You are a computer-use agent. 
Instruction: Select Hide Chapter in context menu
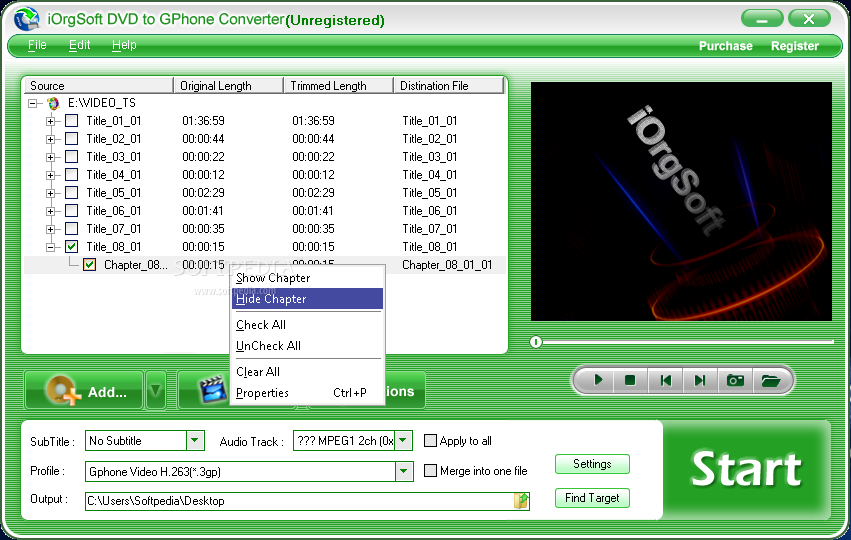click(x=307, y=299)
